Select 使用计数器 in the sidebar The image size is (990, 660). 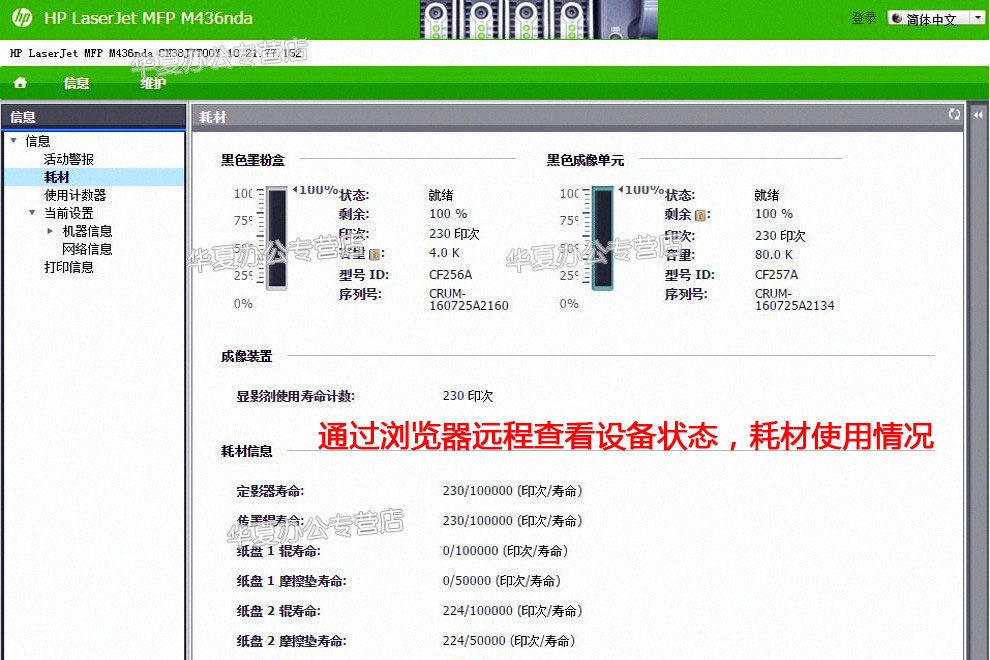click(74, 195)
